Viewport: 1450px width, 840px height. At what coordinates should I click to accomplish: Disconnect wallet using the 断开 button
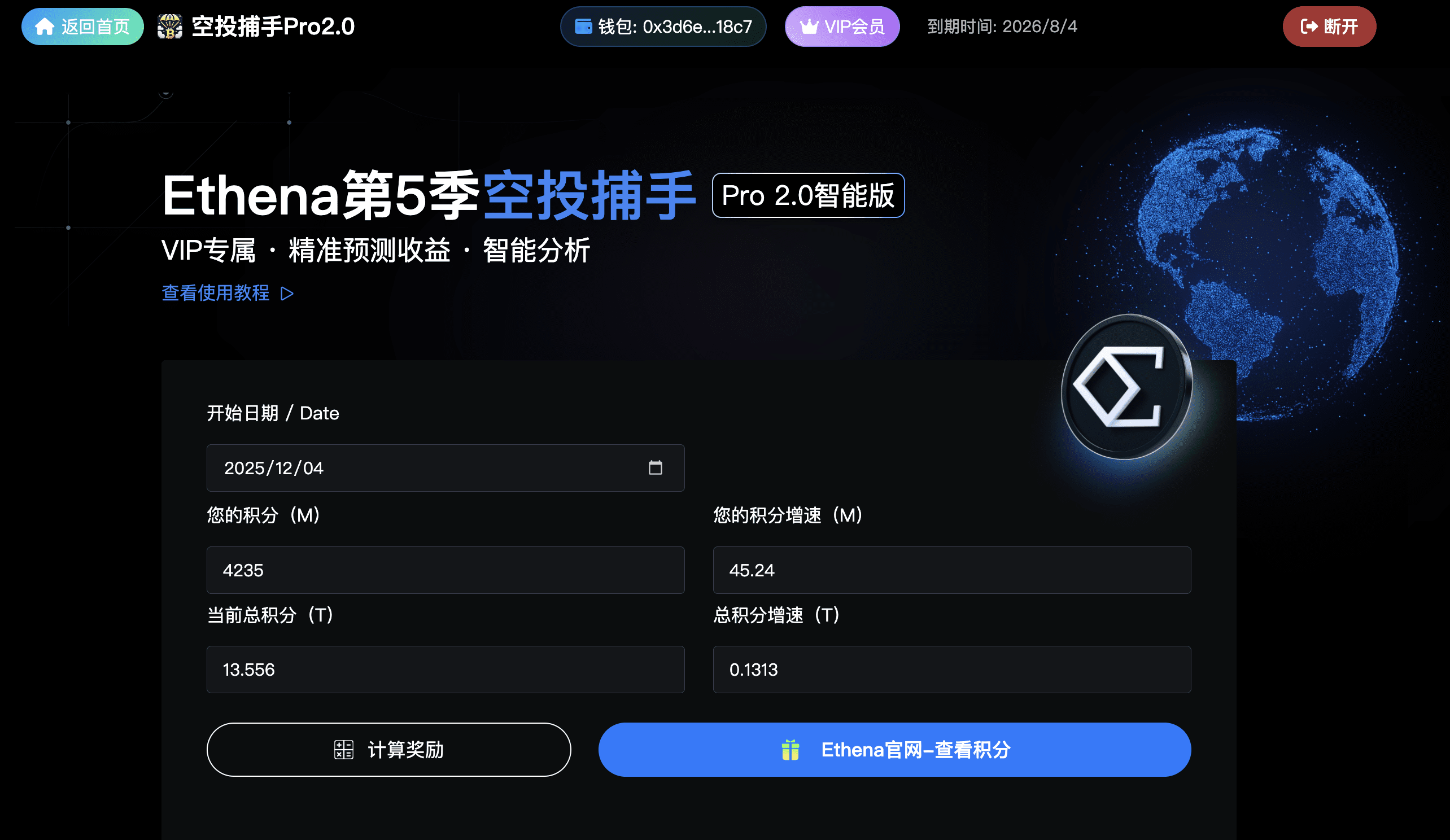[x=1329, y=27]
